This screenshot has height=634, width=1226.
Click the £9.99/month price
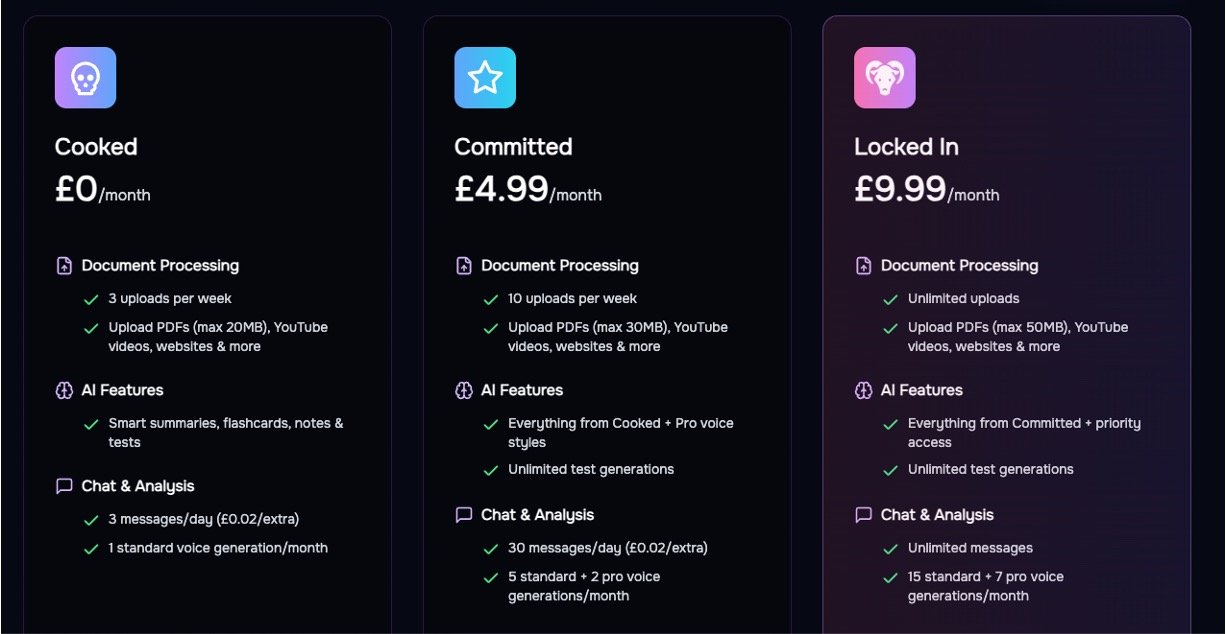pyautogui.click(x=927, y=189)
